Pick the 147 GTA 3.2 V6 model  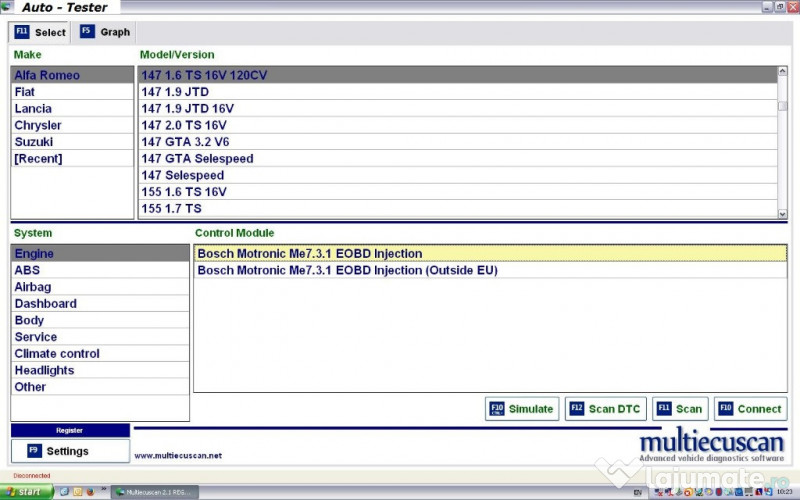[x=458, y=142]
